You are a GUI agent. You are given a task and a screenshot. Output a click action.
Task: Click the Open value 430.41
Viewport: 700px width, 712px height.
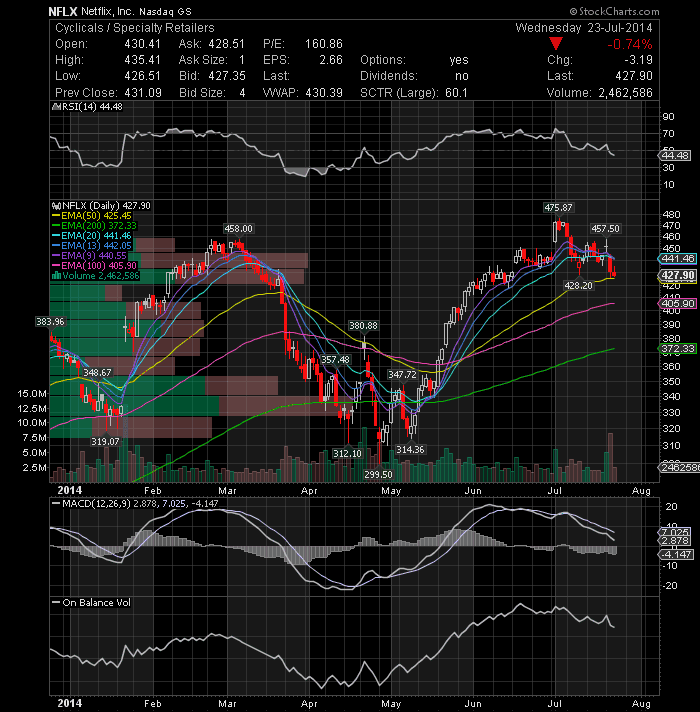coord(142,44)
